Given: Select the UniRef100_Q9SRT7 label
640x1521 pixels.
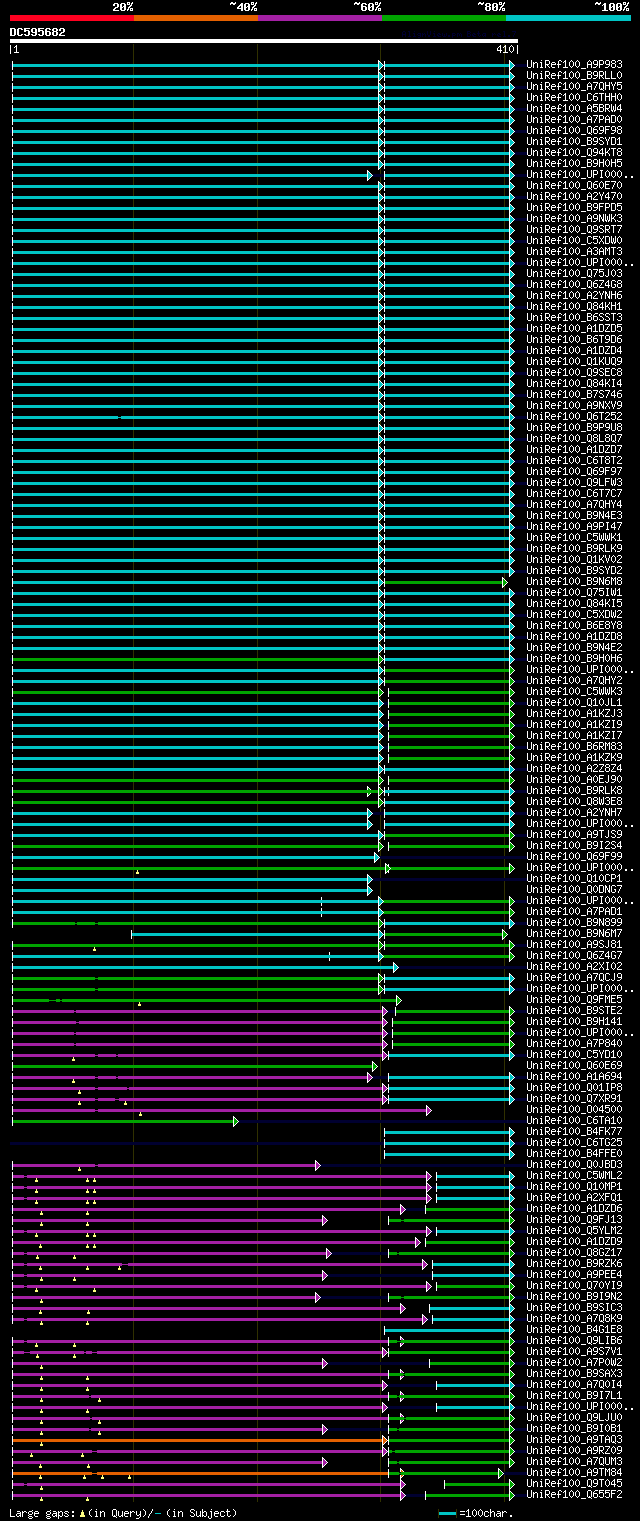Looking at the screenshot, I should (576, 229).
